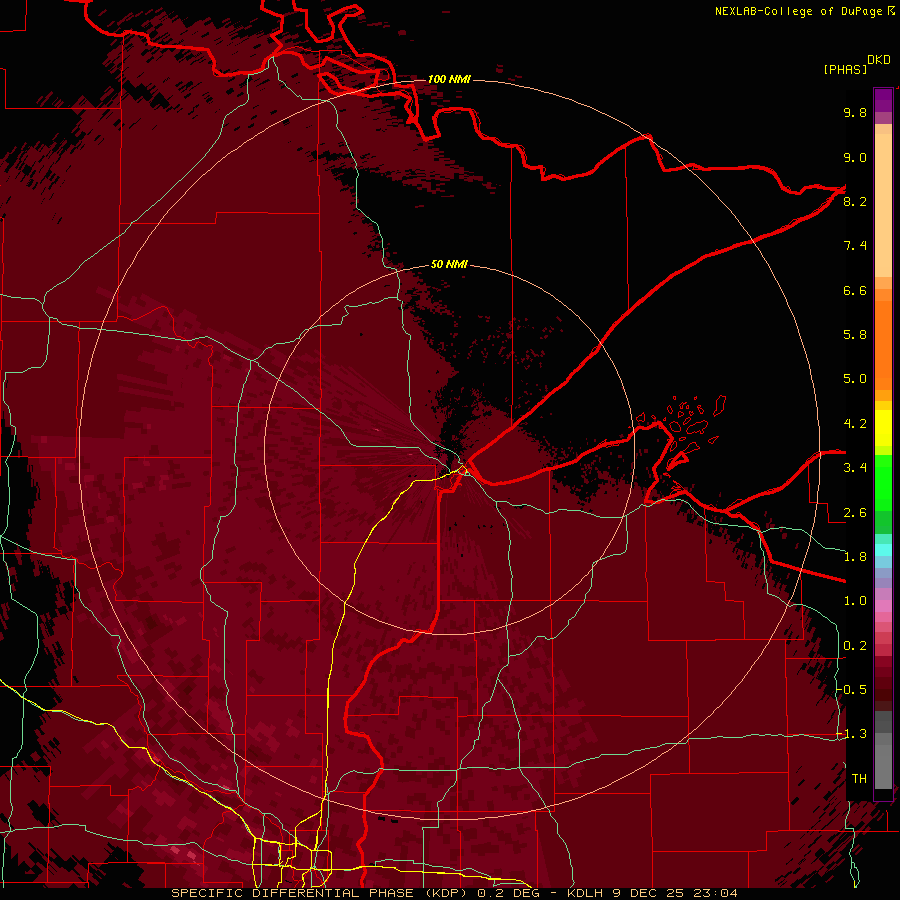900x900 pixels.
Task: Click the 2.6 value on color scale
Action: coord(855,513)
